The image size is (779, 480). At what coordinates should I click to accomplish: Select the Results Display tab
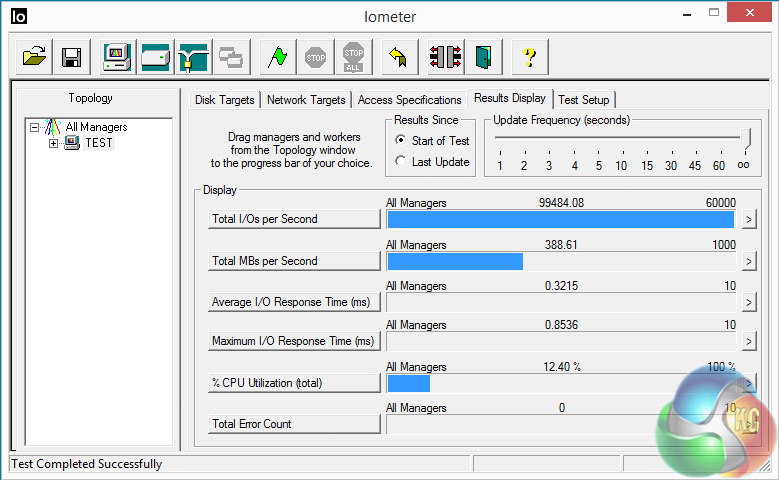click(510, 98)
